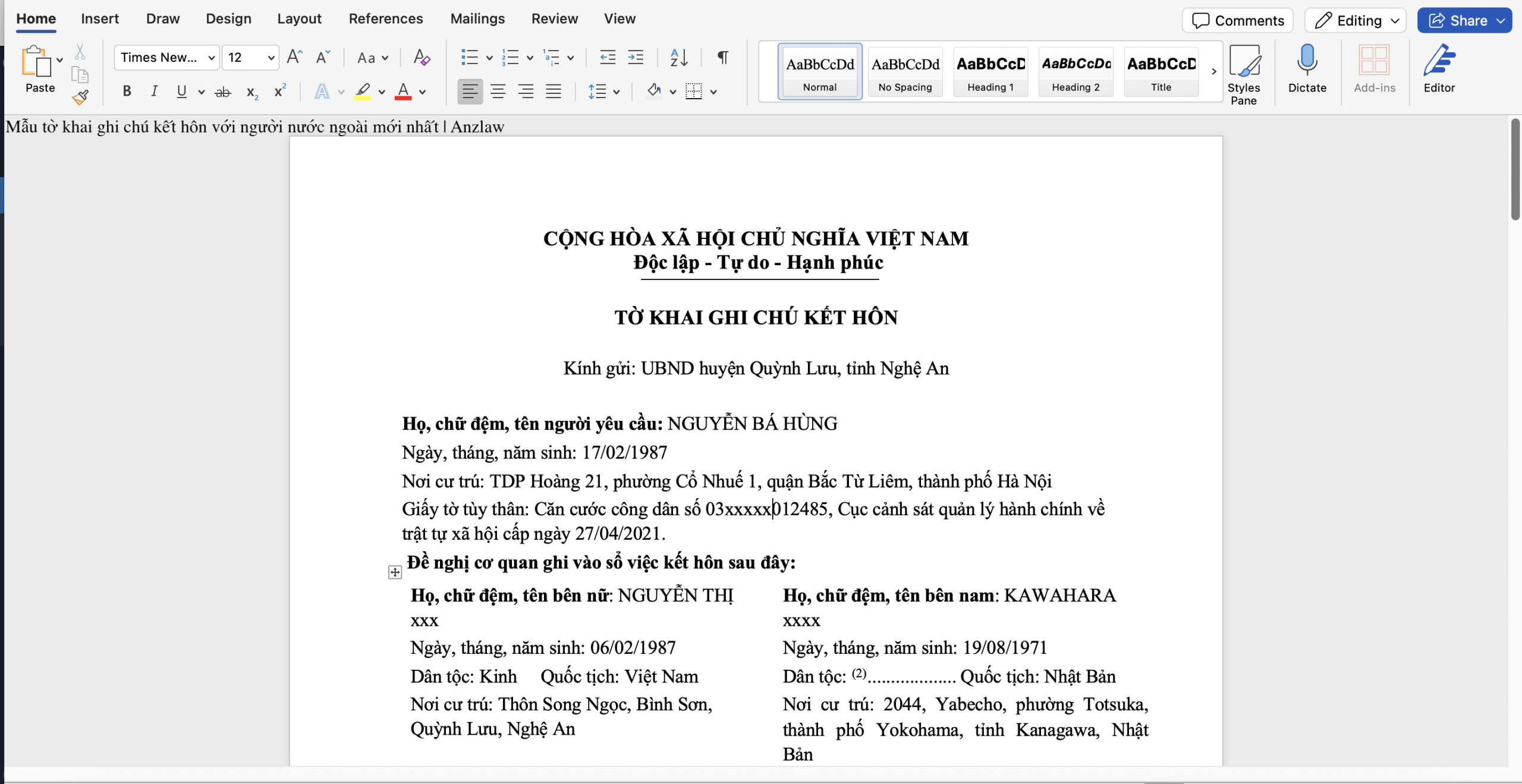Viewport: 1522px width, 784px height.
Task: Click the Comments button
Action: [1238, 21]
